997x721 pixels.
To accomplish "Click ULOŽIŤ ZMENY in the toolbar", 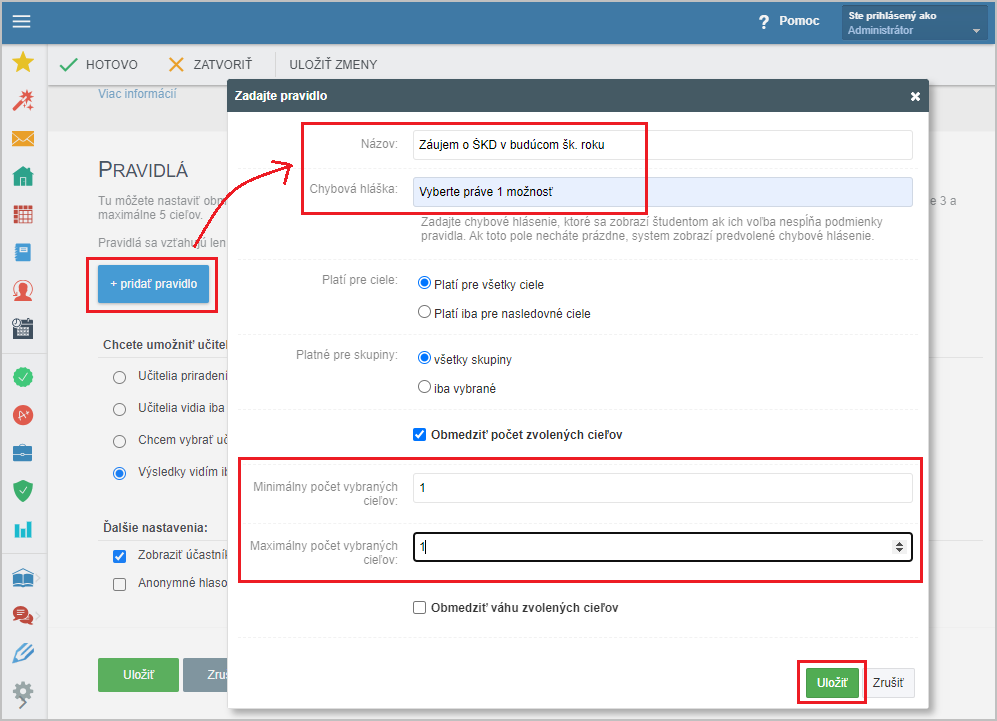I will tap(333, 65).
